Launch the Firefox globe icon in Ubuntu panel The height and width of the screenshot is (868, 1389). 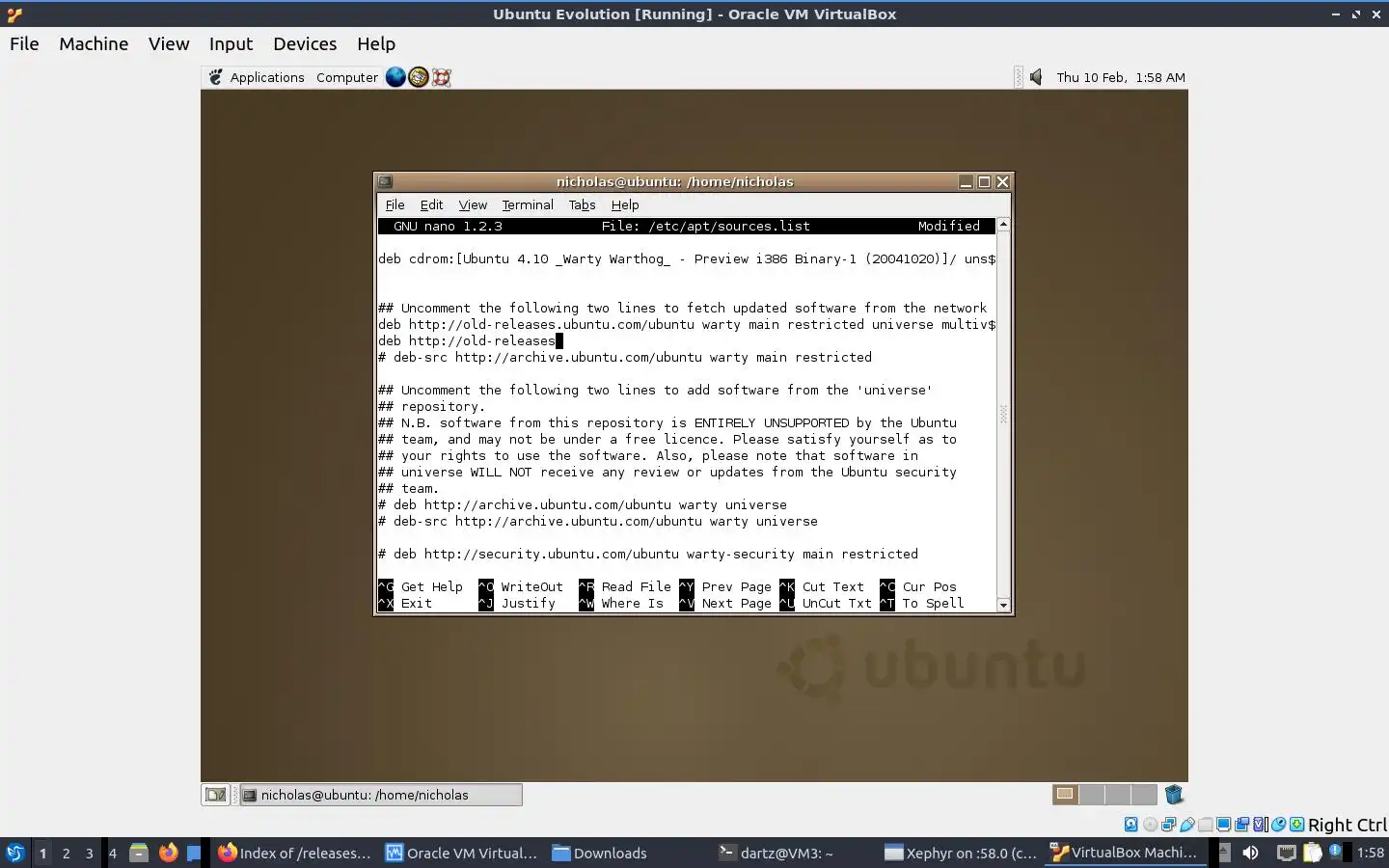click(395, 77)
